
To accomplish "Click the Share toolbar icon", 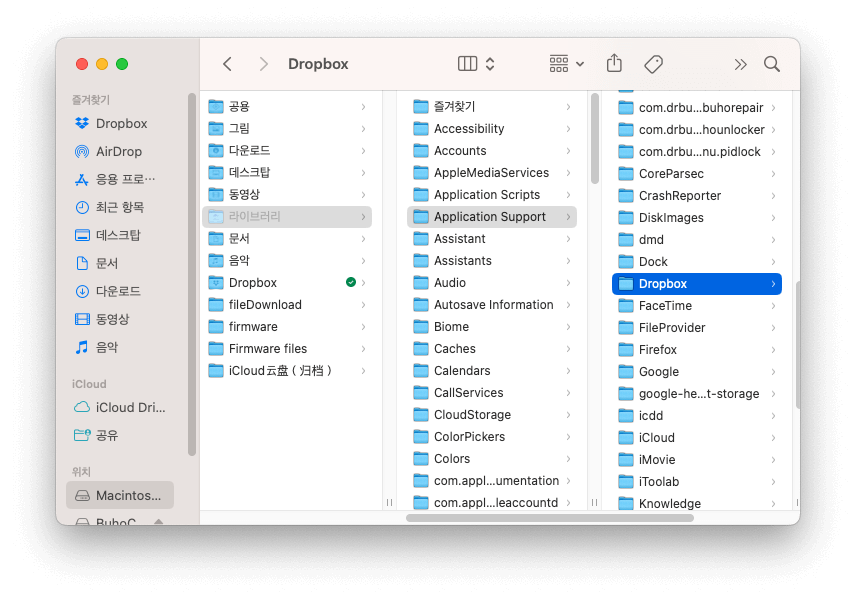I will click(x=614, y=63).
